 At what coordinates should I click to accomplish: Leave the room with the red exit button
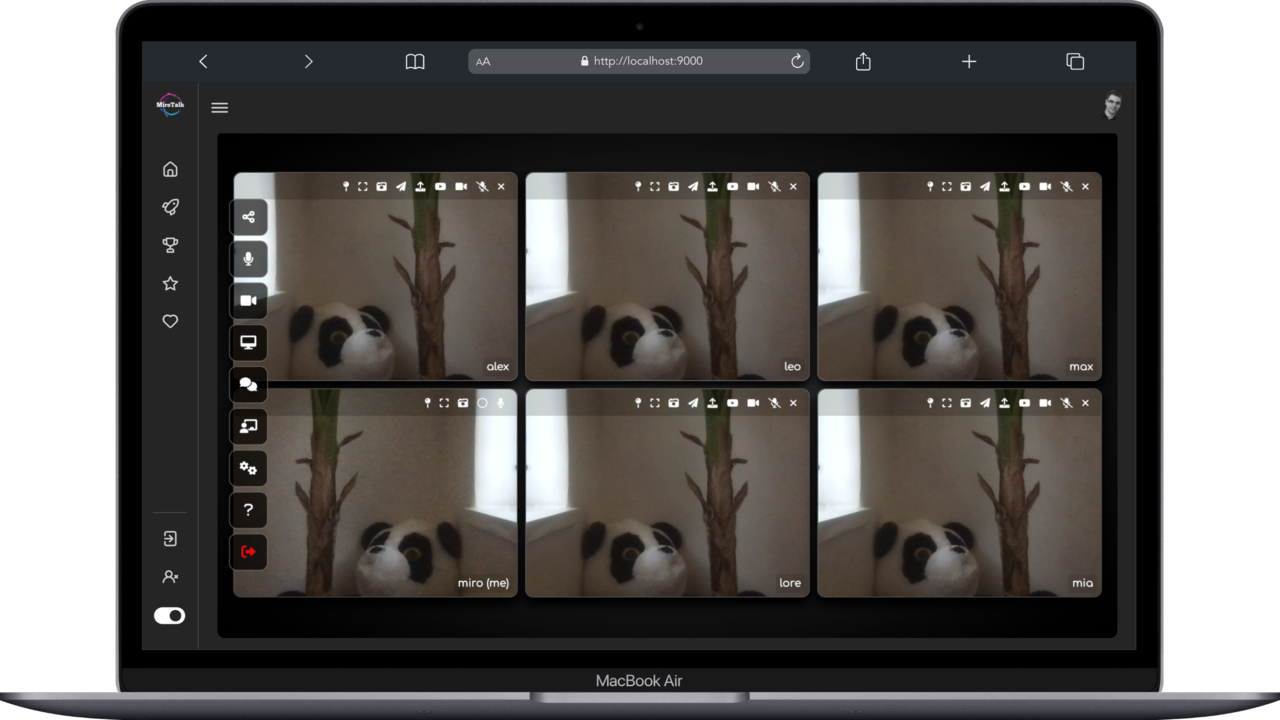coord(249,551)
